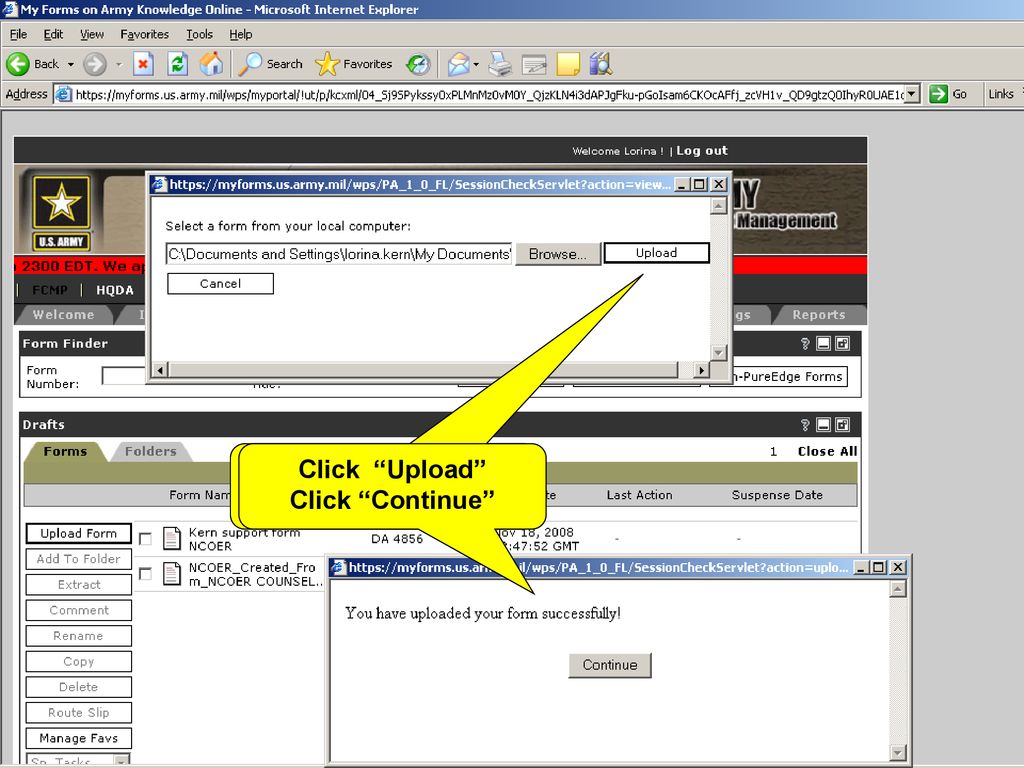The height and width of the screenshot is (768, 1024).
Task: Click the Form Number input field
Action: coord(123,376)
